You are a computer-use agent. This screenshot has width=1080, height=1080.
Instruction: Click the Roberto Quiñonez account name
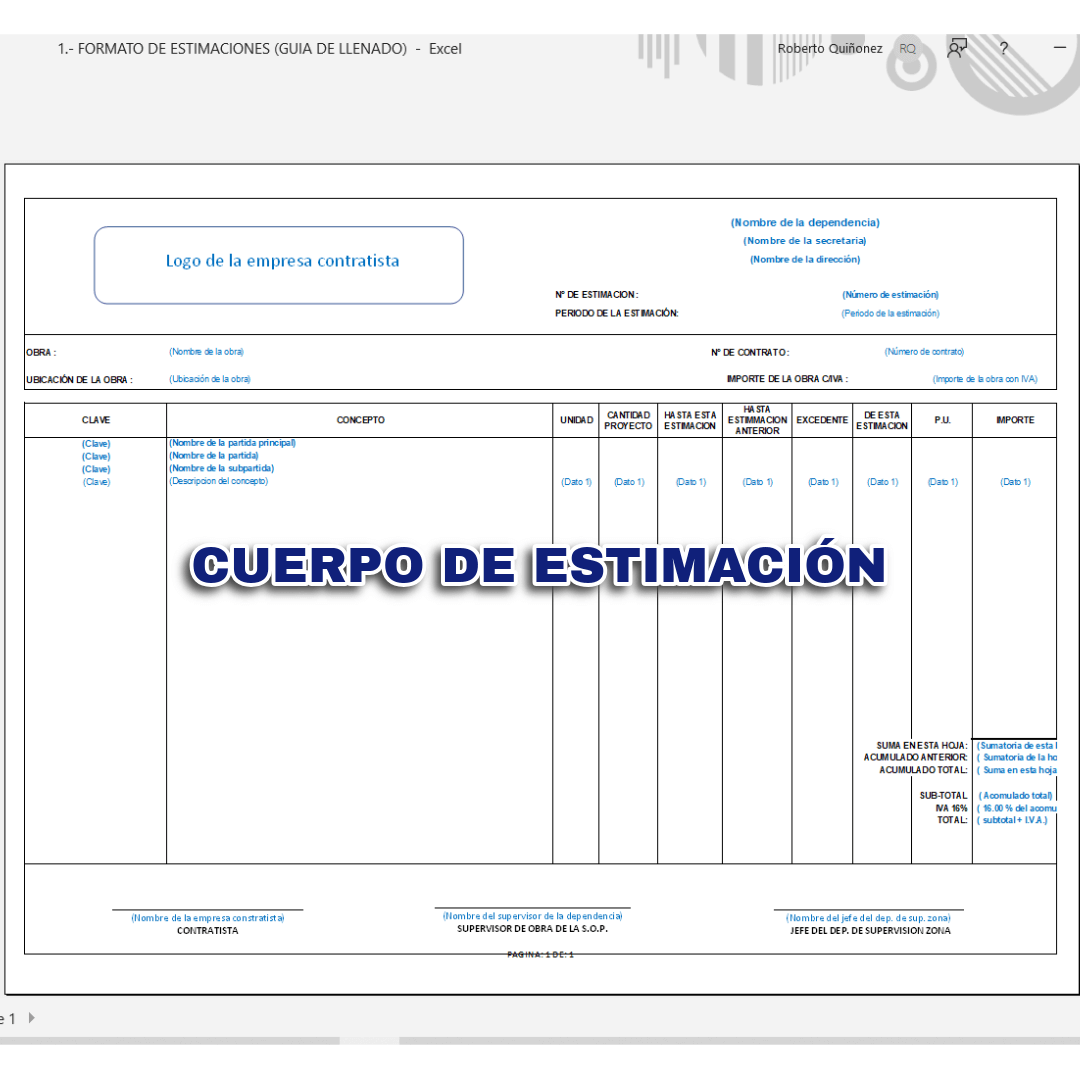pos(829,48)
